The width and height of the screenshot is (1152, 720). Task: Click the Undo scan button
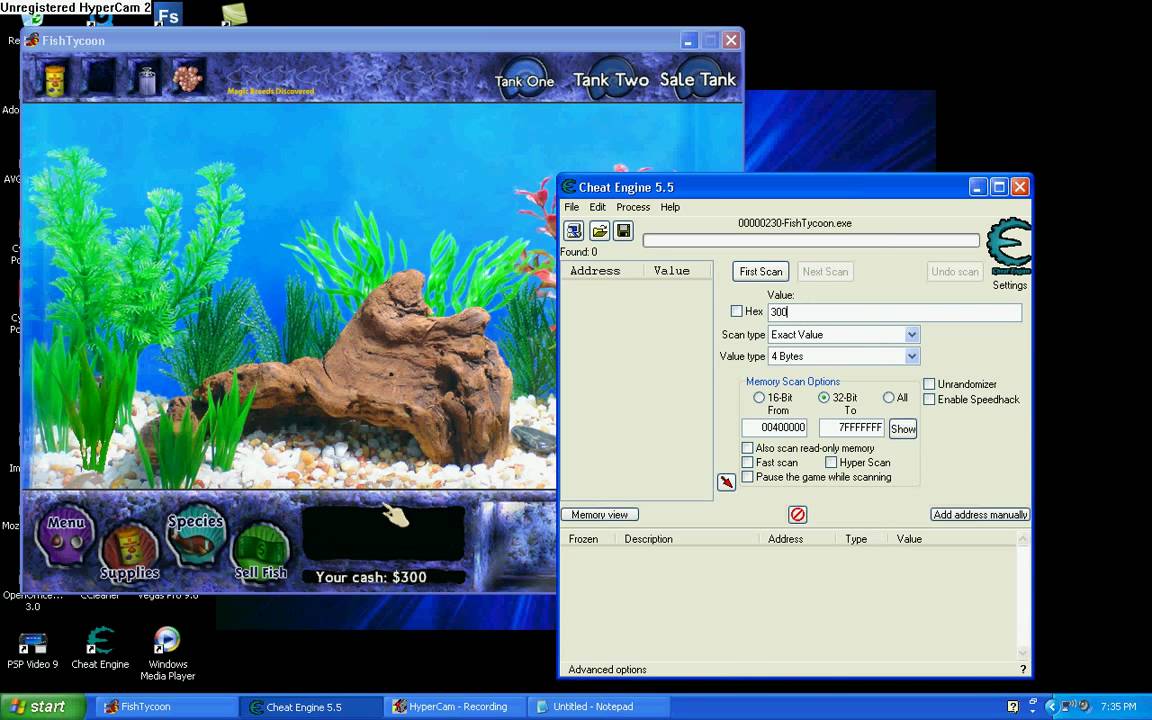pyautogui.click(x=954, y=272)
